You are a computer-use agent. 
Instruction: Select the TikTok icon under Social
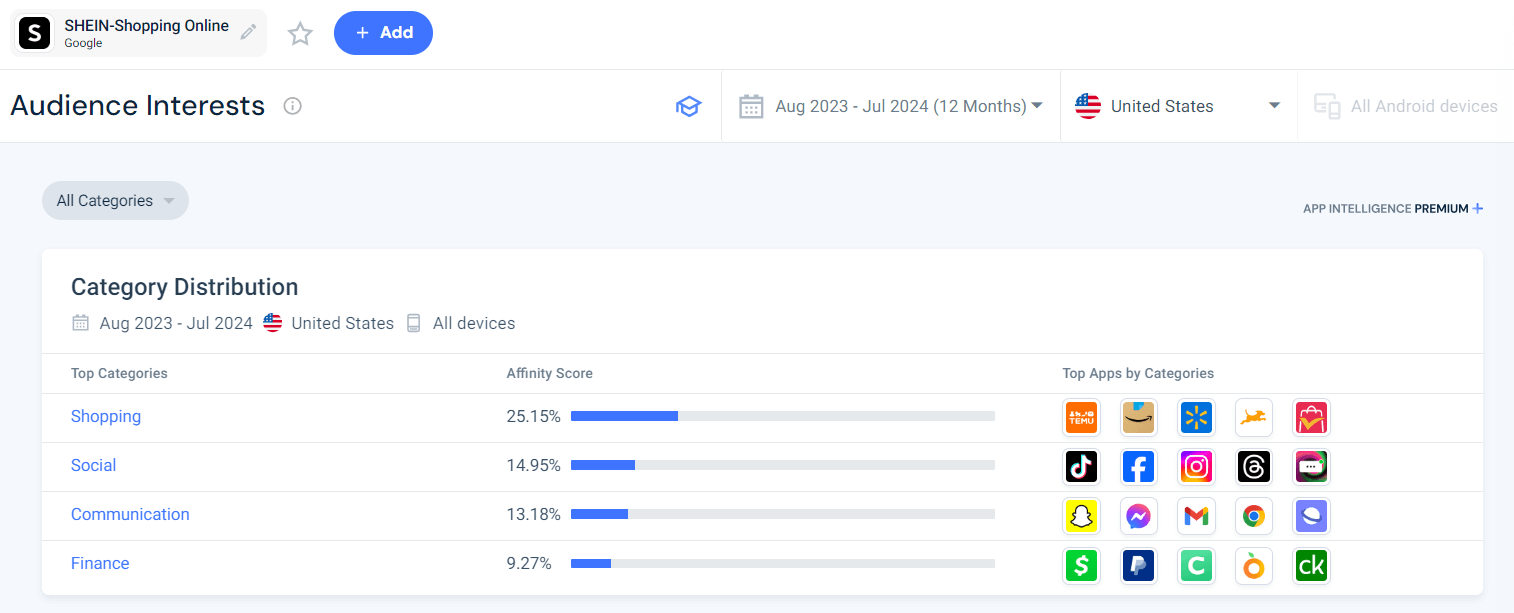[x=1081, y=466]
